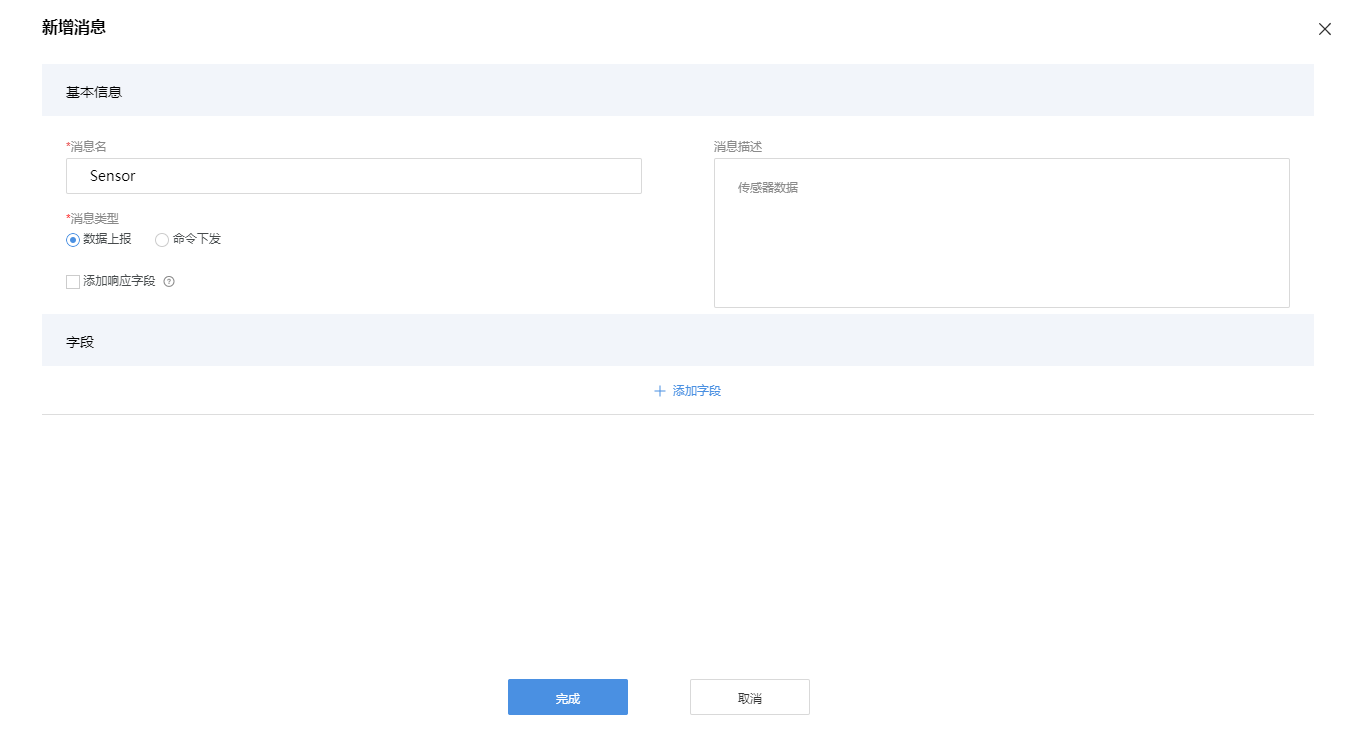Click the plus icon before 添加字段

point(659,391)
